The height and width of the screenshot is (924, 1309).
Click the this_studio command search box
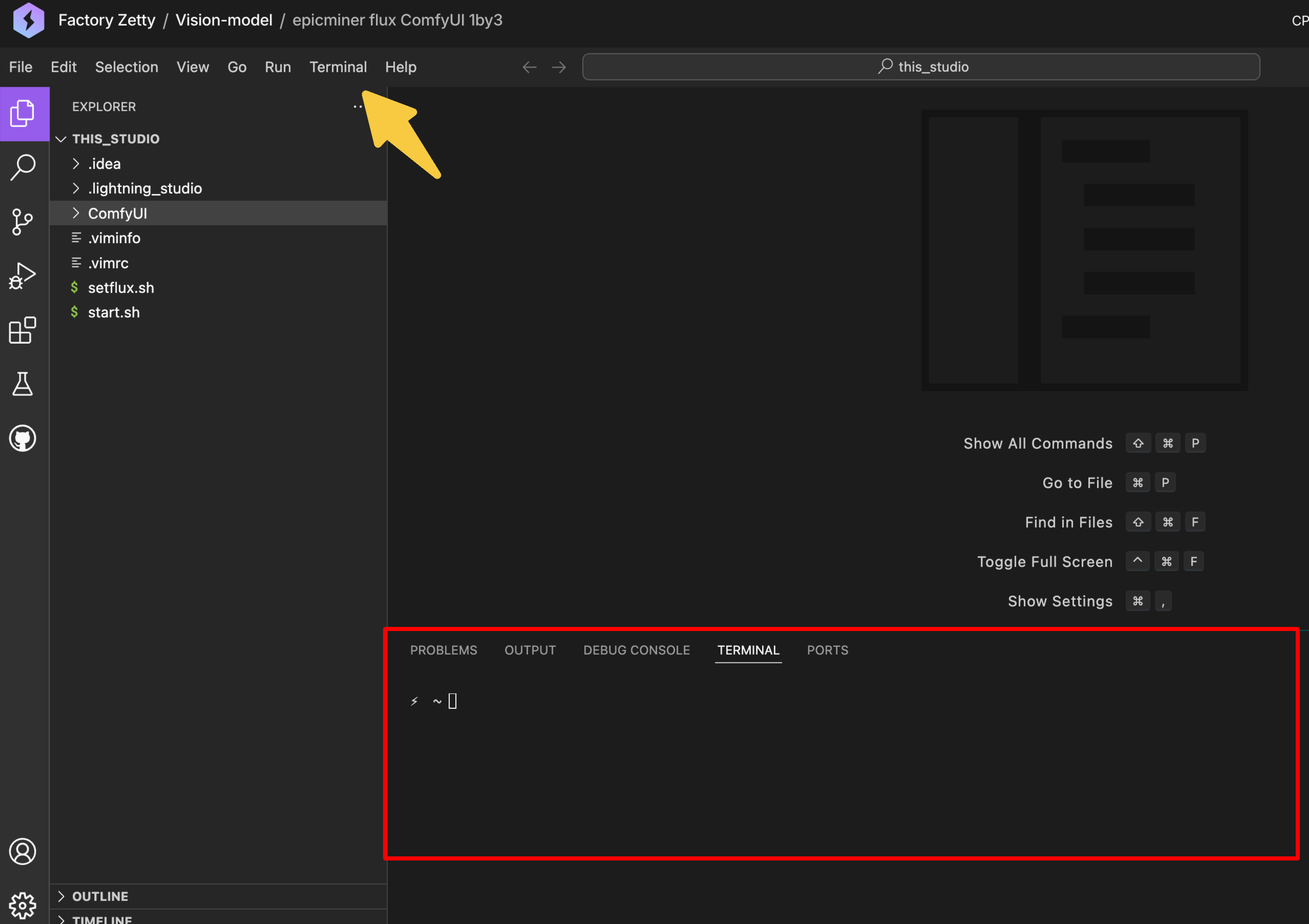point(921,67)
